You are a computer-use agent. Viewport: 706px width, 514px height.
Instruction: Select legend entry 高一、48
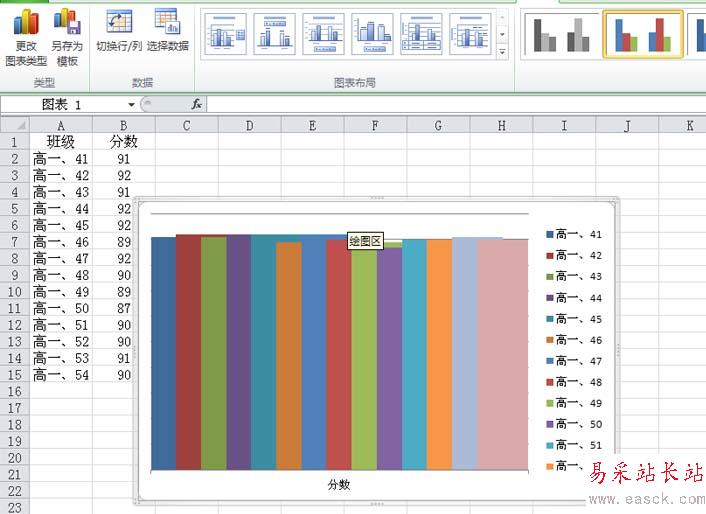tap(574, 382)
